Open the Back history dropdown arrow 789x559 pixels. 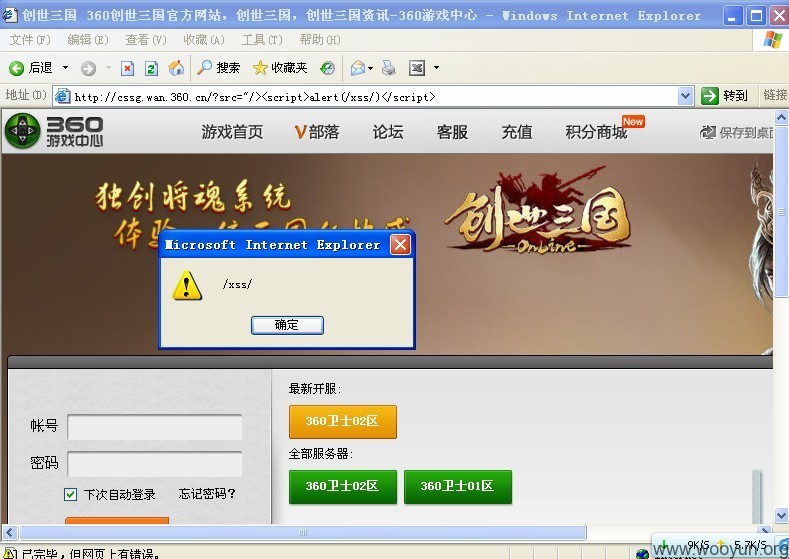coord(65,67)
